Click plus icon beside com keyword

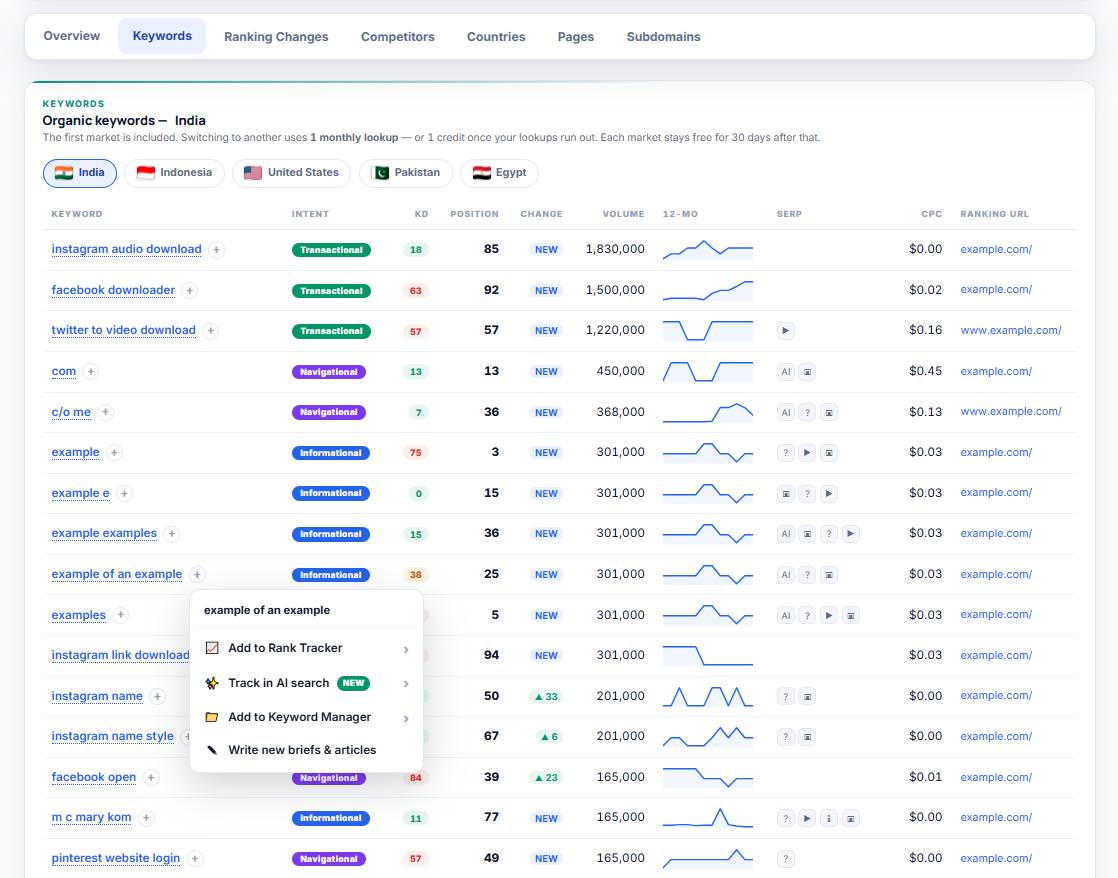[91, 372]
